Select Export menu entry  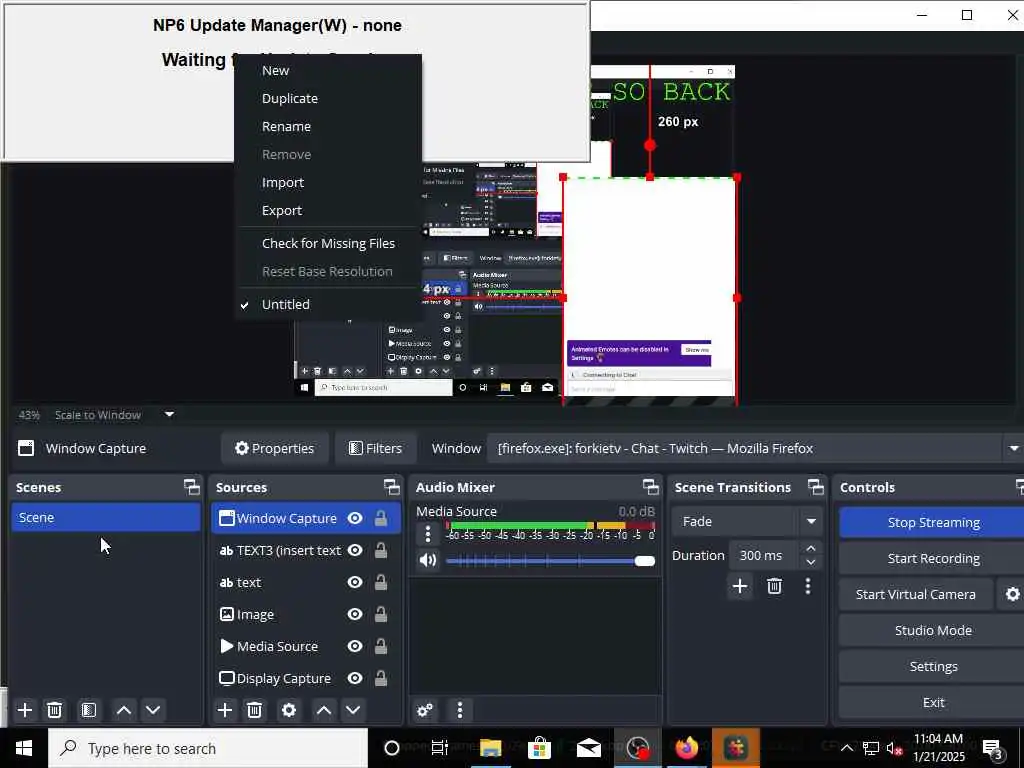point(281,211)
